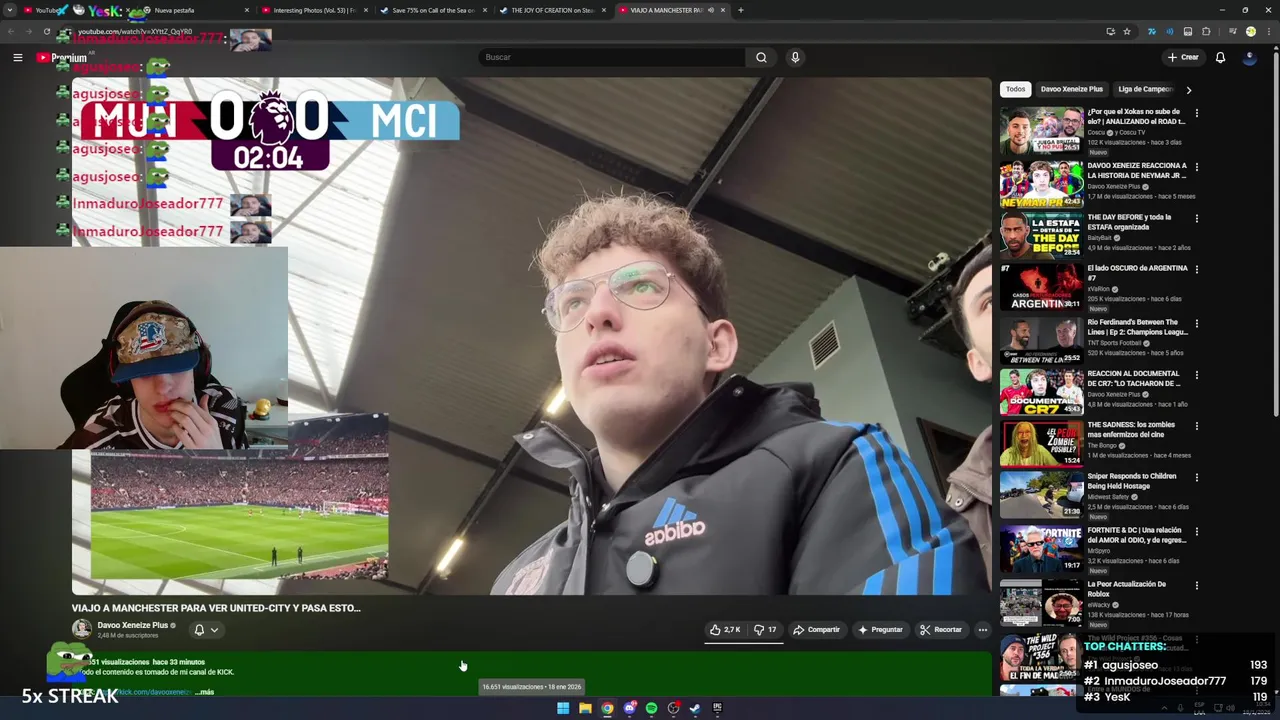1280x720 pixels.
Task: Bookmark this page with the star icon
Action: [1127, 31]
